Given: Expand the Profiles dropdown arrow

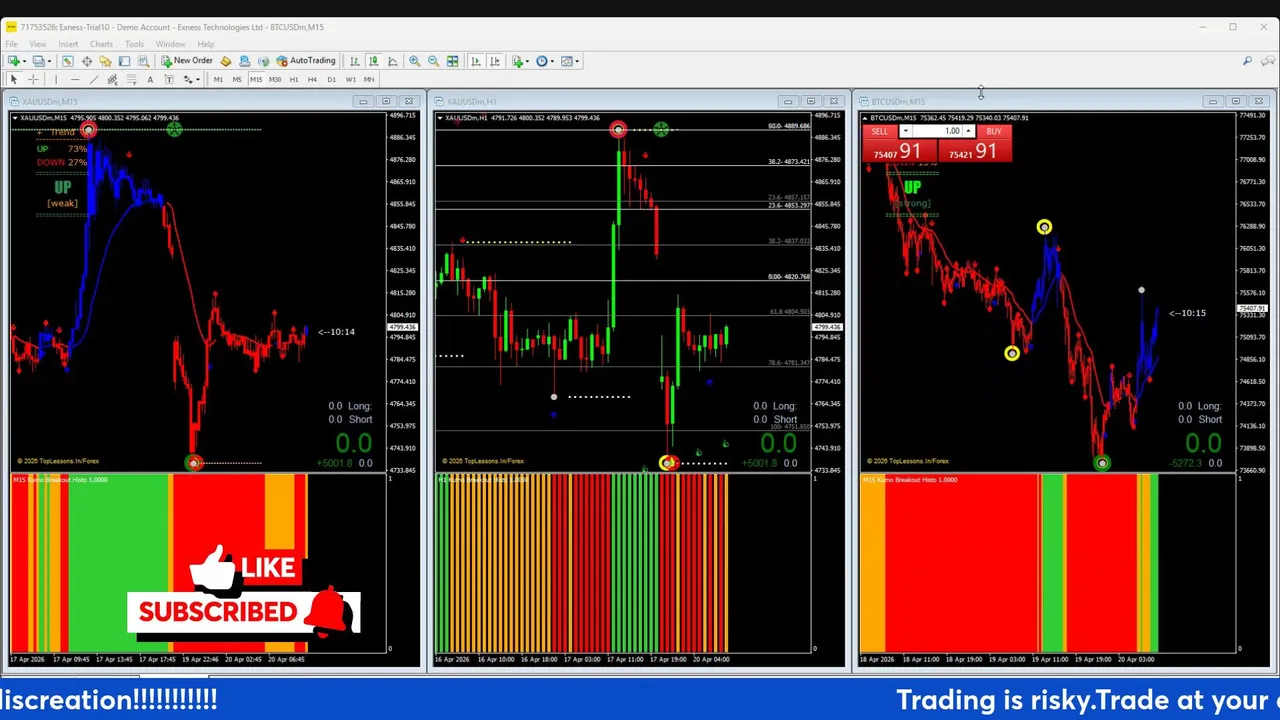Looking at the screenshot, I should point(49,61).
